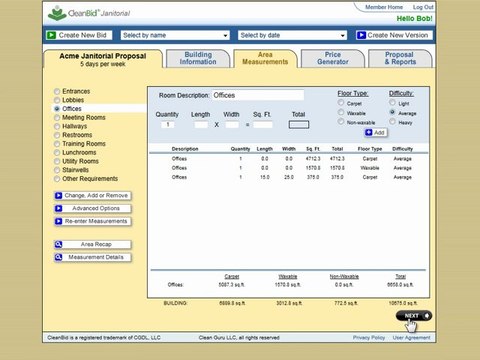The image size is (480, 360).
Task: Open the Select by name dropdown
Action: 175,35
